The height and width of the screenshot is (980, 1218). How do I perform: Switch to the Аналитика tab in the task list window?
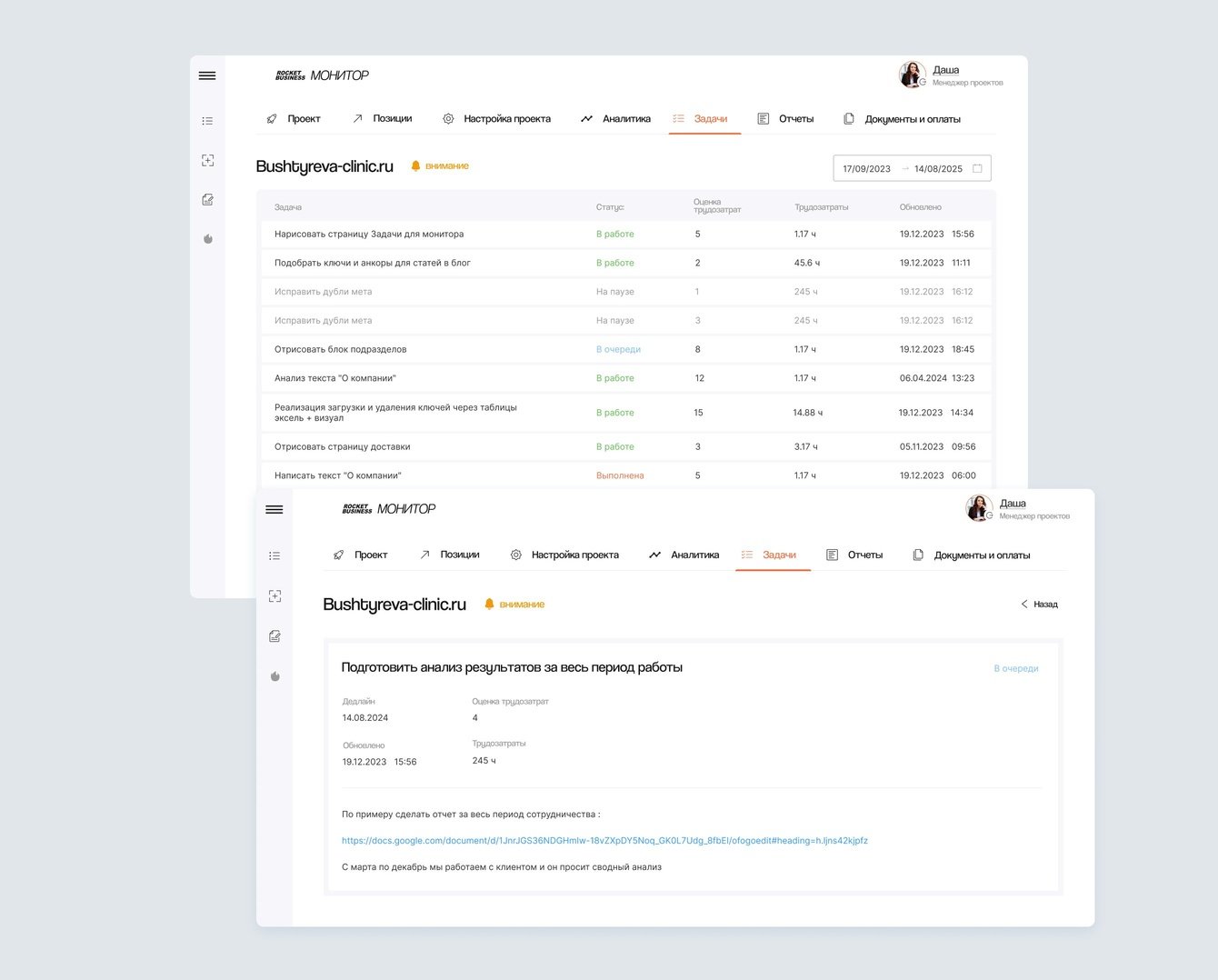coord(616,119)
